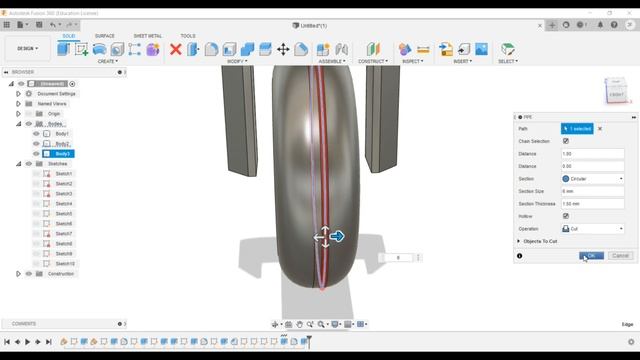Screen dimensions: 640x360
Task: Open the Operation Cut dropdown
Action: 593,229
